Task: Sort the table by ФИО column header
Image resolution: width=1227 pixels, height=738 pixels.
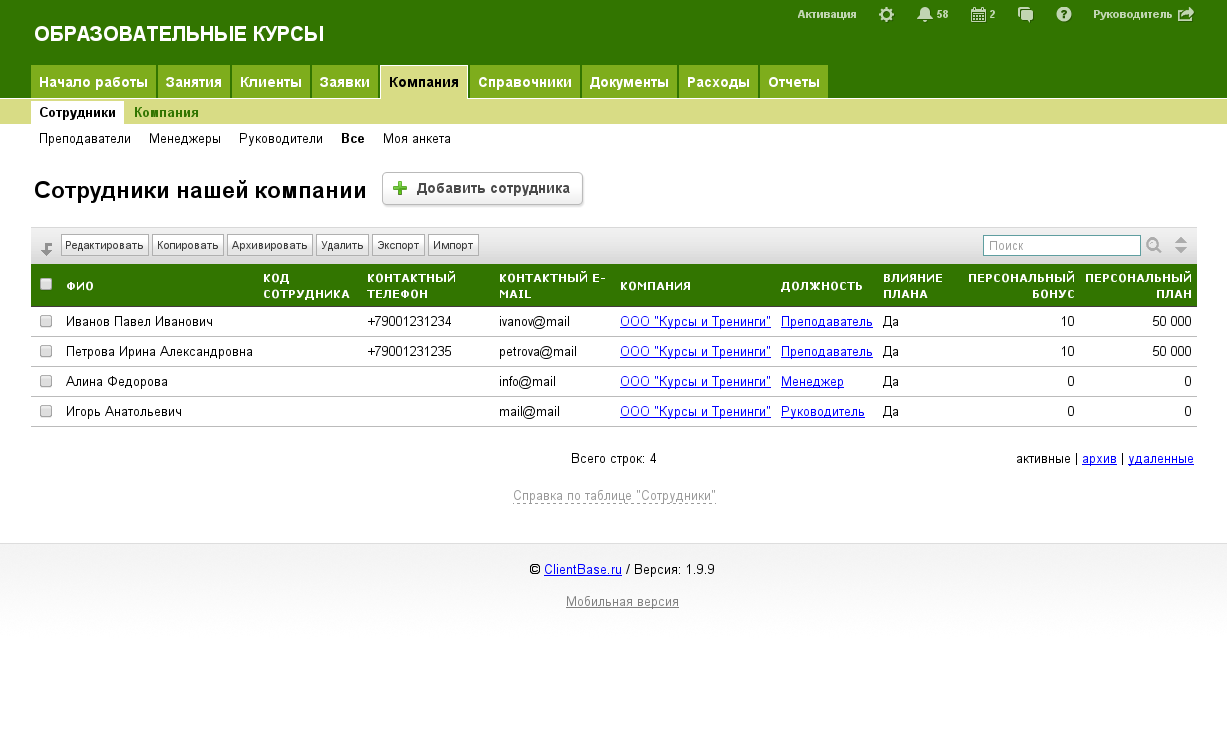Action: 80,286
